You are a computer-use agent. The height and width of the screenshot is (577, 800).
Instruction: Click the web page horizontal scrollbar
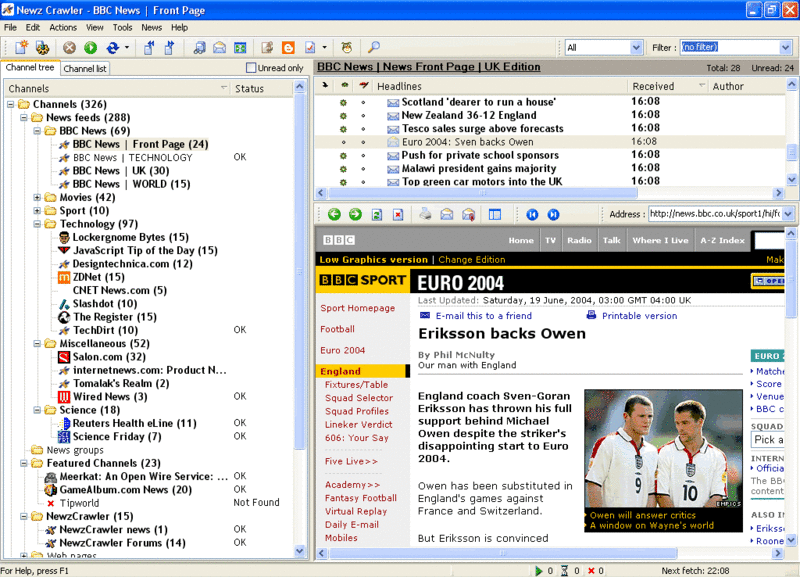[503, 553]
